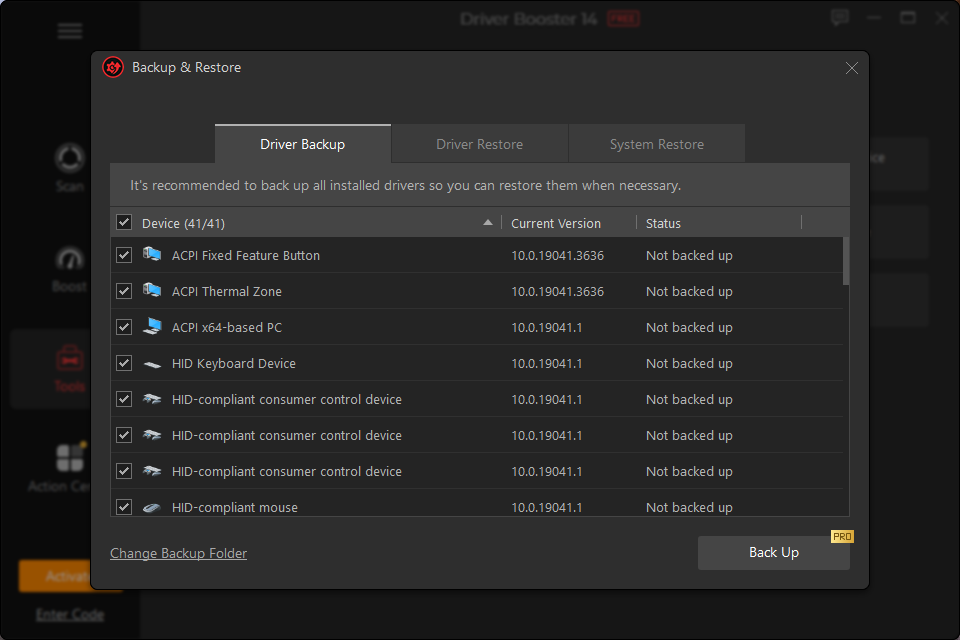Click Not backed up status of HID Keyboard Device
960x640 pixels.
click(x=689, y=364)
